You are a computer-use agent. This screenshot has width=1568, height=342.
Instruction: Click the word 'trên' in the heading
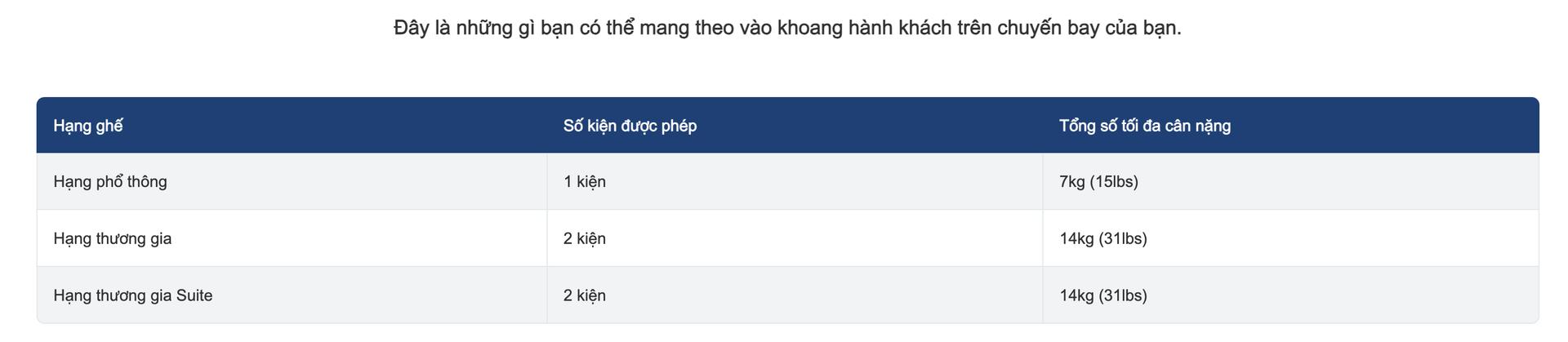975,28
